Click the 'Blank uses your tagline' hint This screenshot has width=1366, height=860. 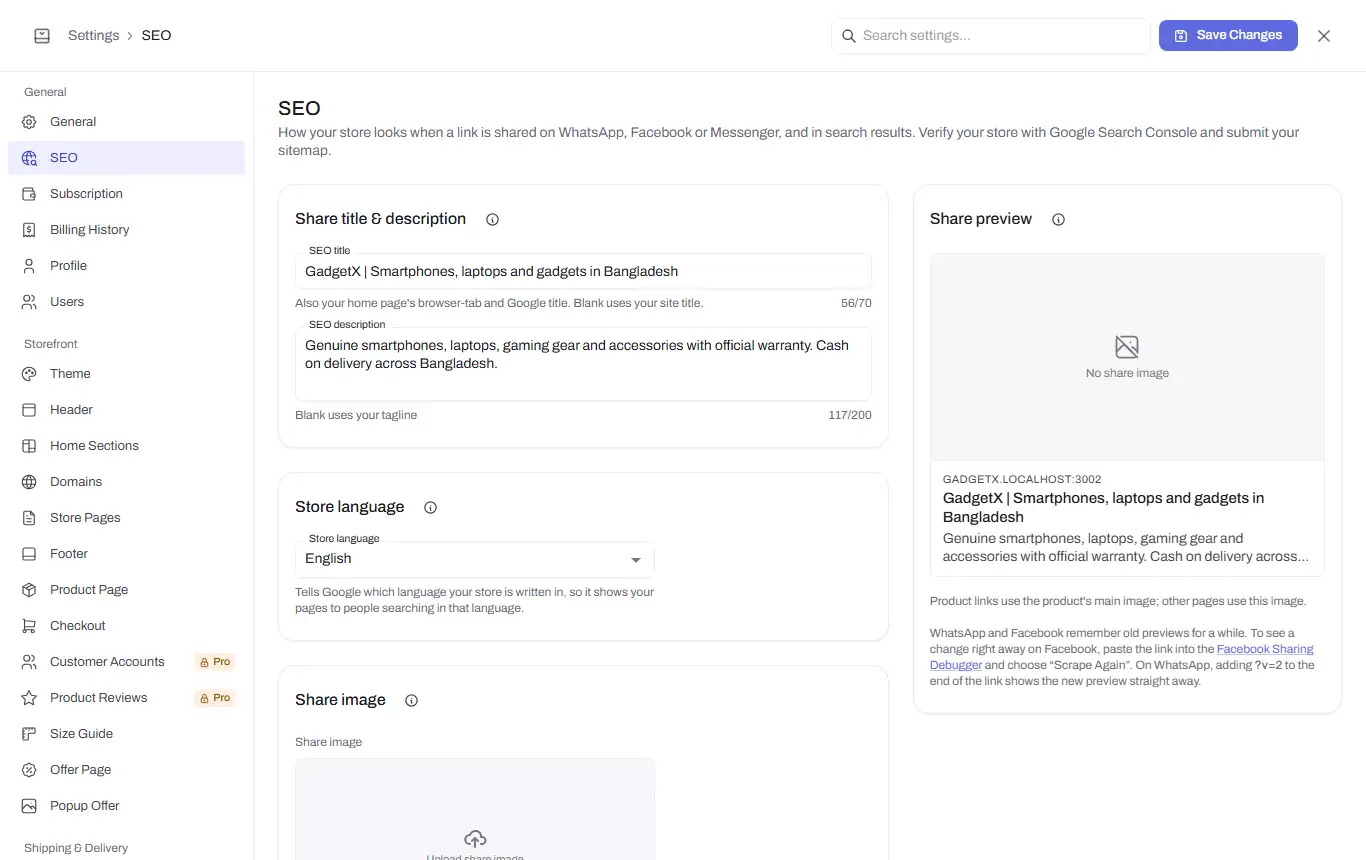click(356, 415)
